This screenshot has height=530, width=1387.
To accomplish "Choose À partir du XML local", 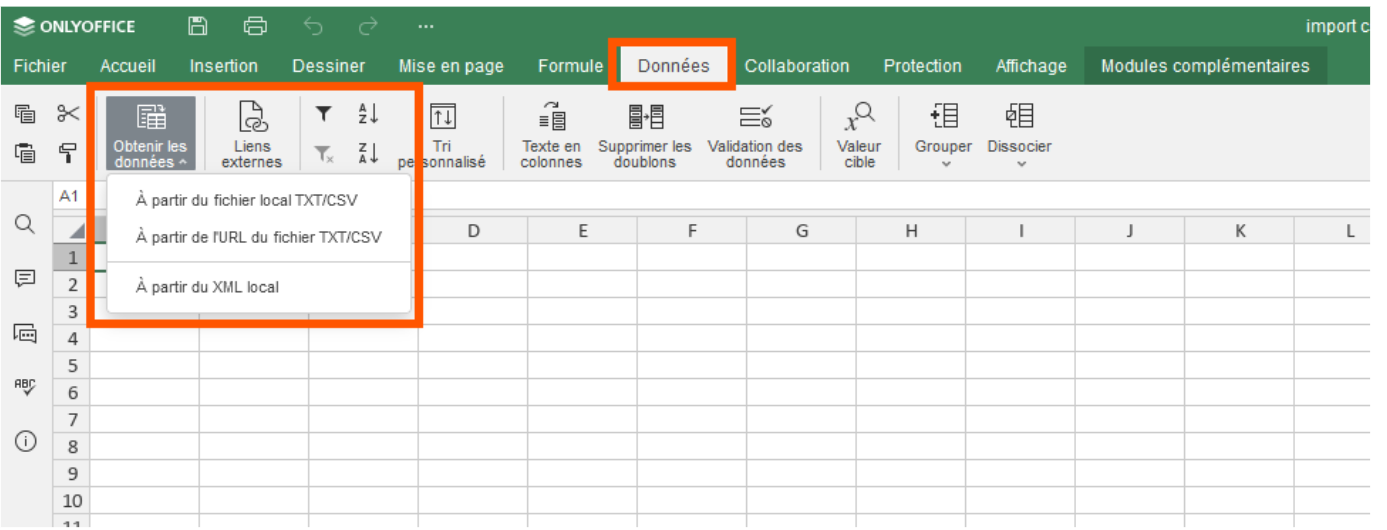I will (x=259, y=287).
